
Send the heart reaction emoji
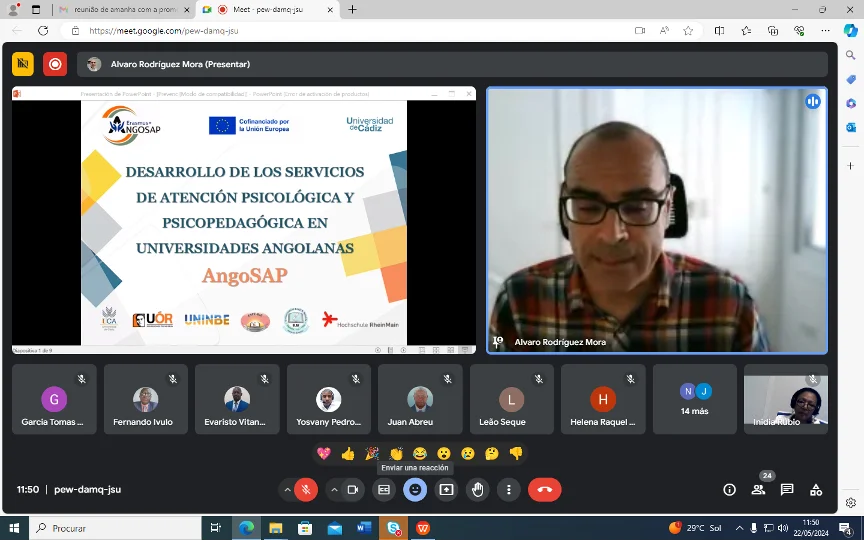(324, 453)
